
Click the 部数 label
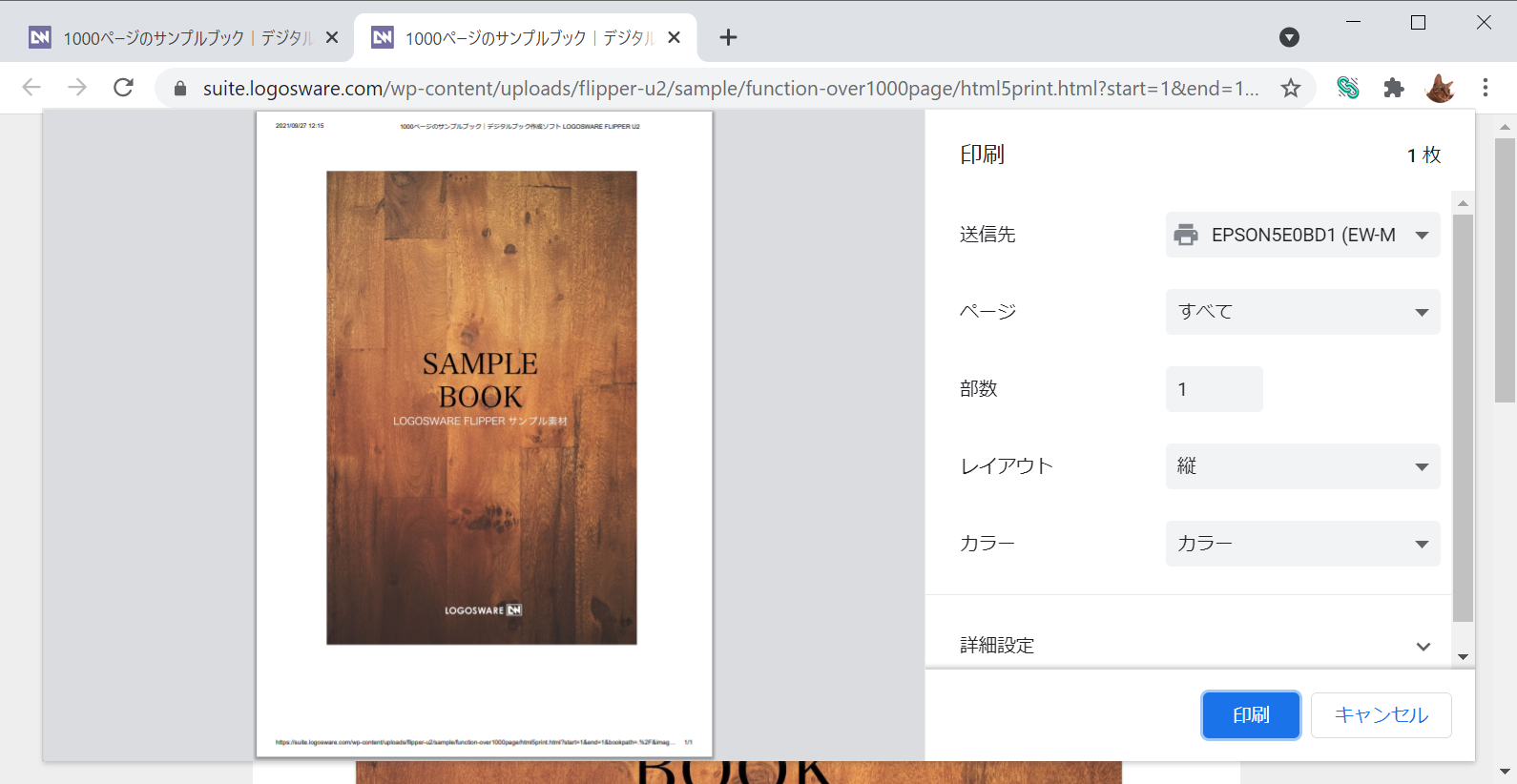979,389
